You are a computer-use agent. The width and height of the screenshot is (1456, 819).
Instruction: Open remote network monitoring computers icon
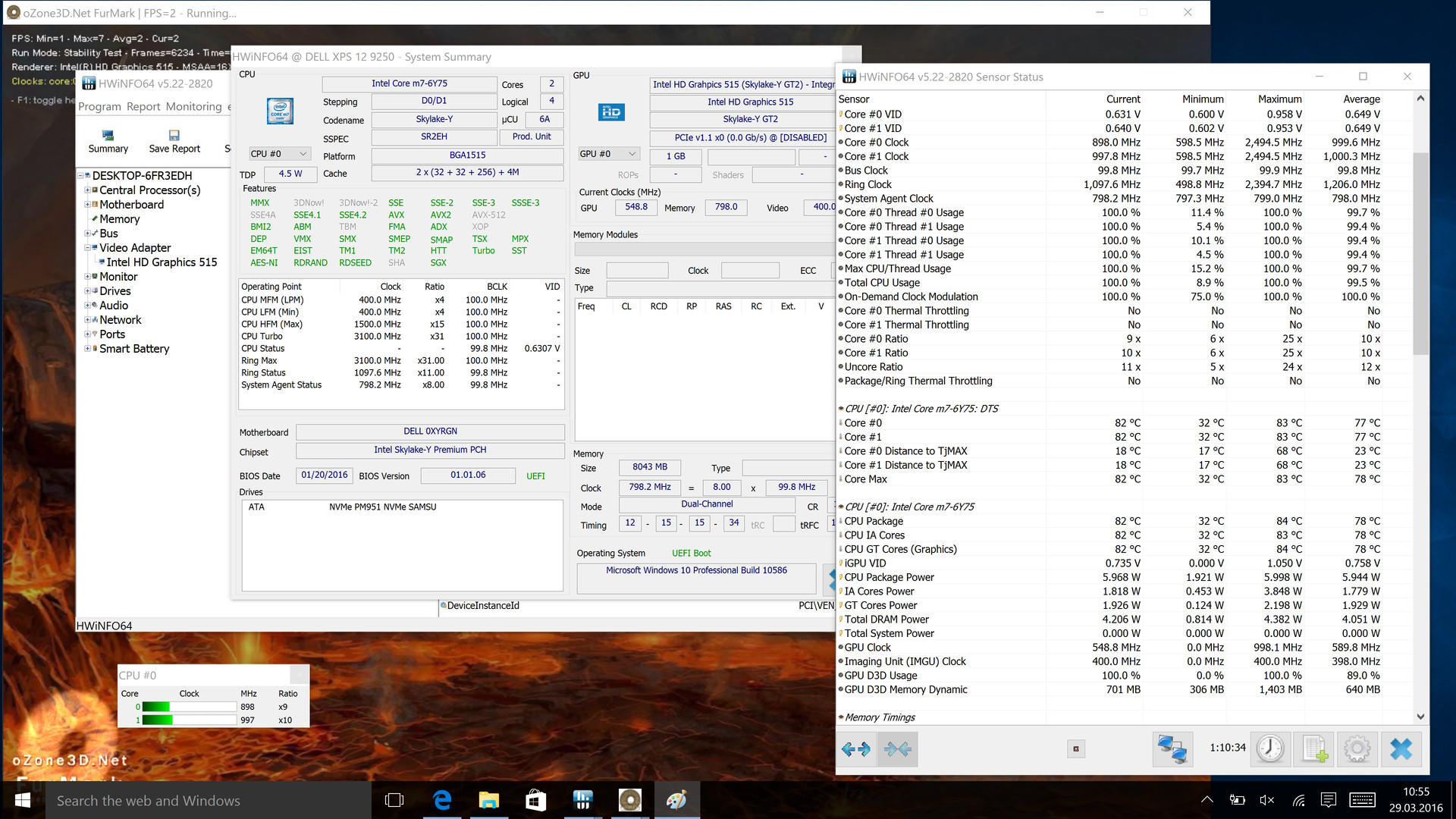pyautogui.click(x=1172, y=749)
